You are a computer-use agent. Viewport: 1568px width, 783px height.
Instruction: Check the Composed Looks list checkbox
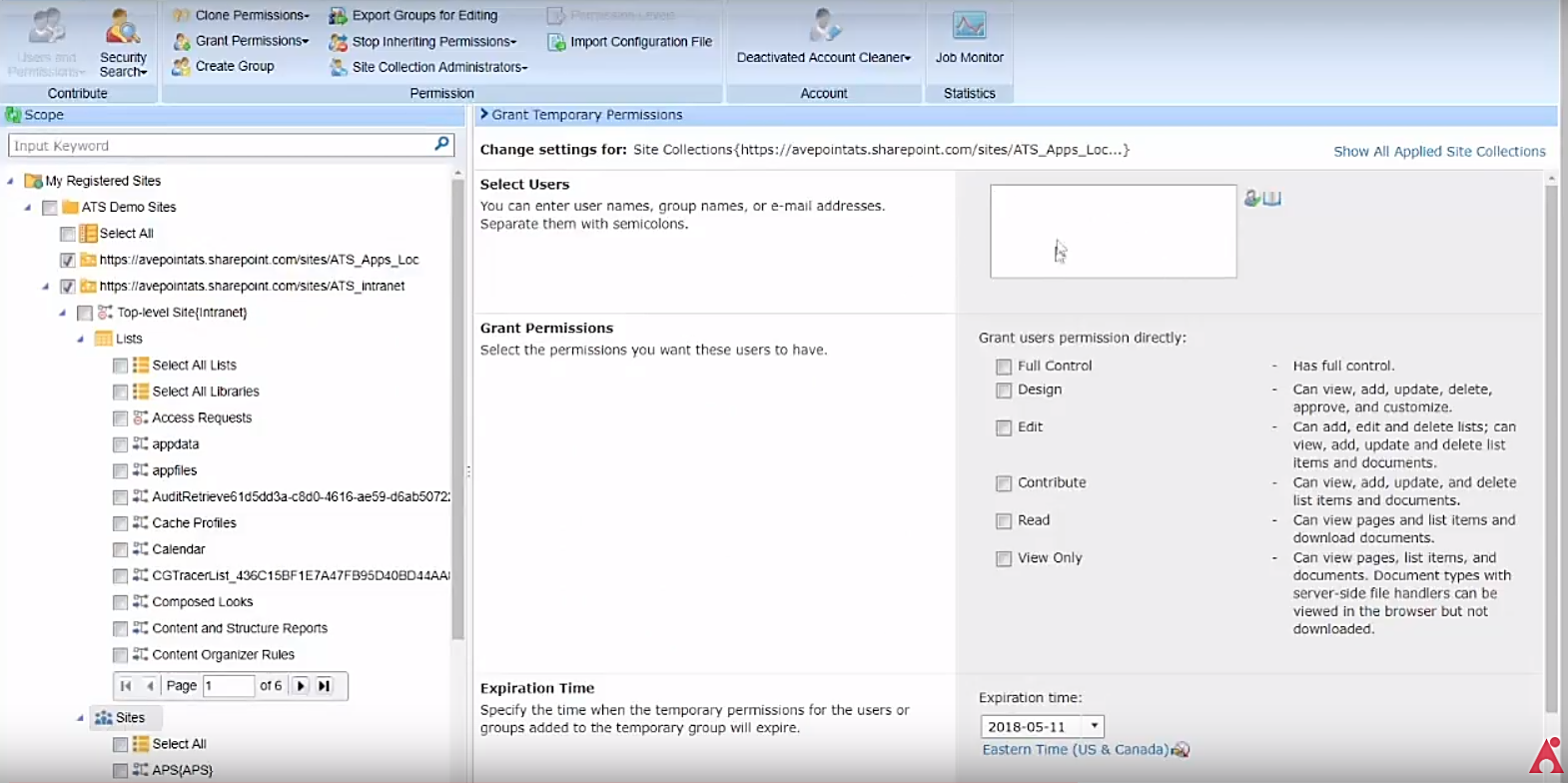[120, 602]
